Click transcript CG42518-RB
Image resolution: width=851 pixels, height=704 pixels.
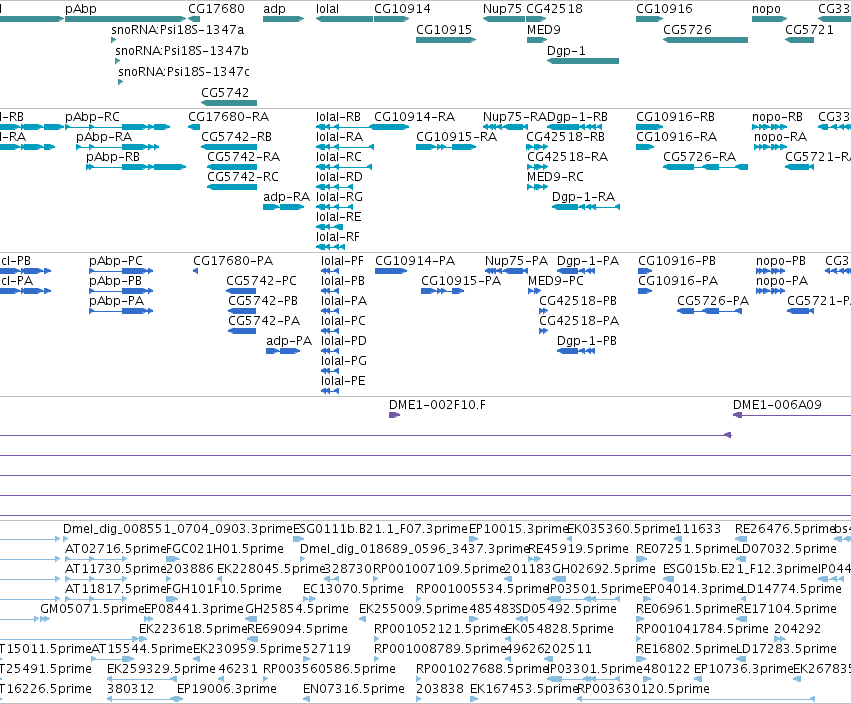(x=566, y=137)
